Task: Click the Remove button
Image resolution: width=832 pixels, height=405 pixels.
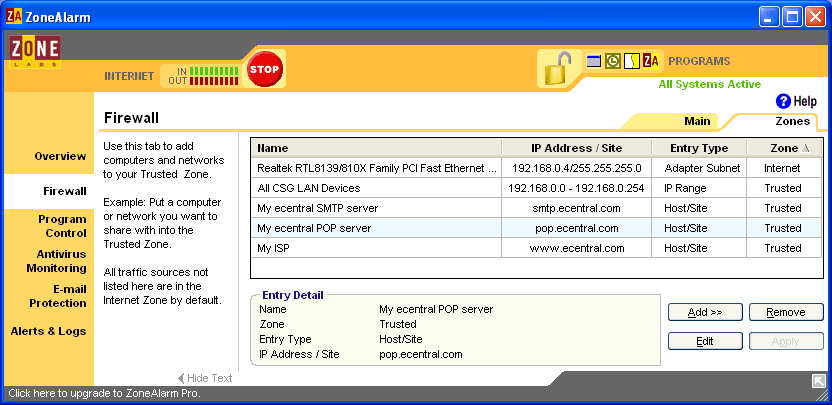Action: pos(785,312)
